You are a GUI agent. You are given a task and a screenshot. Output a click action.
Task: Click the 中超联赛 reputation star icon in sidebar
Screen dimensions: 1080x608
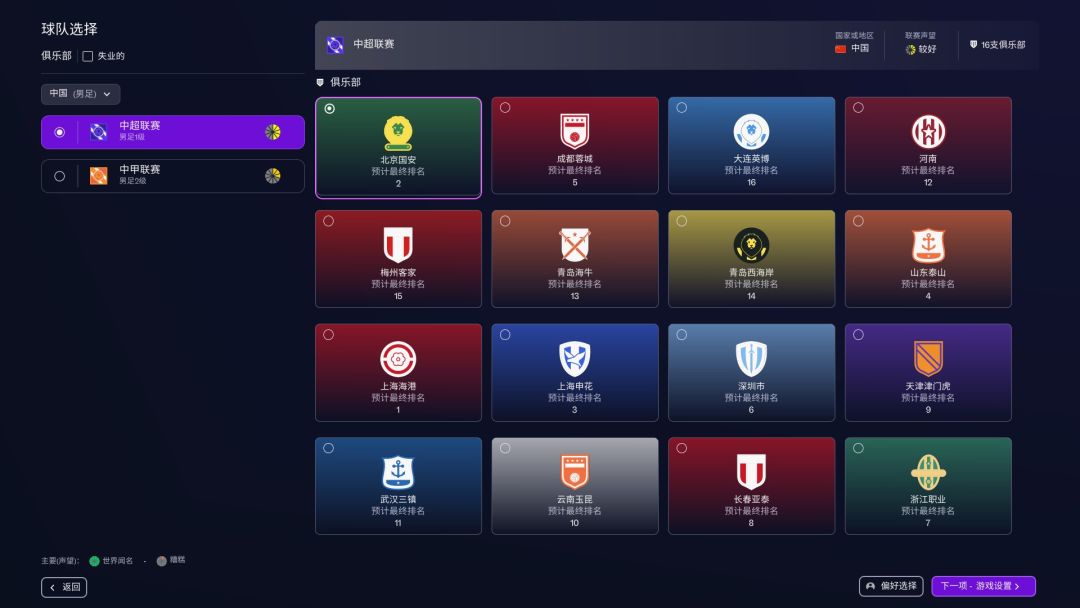click(x=273, y=132)
